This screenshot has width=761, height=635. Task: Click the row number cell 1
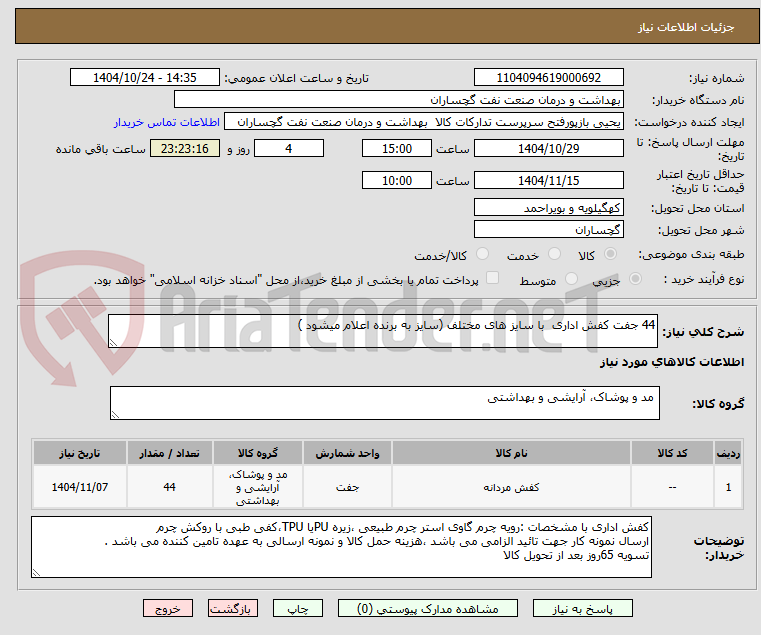pyautogui.click(x=728, y=487)
